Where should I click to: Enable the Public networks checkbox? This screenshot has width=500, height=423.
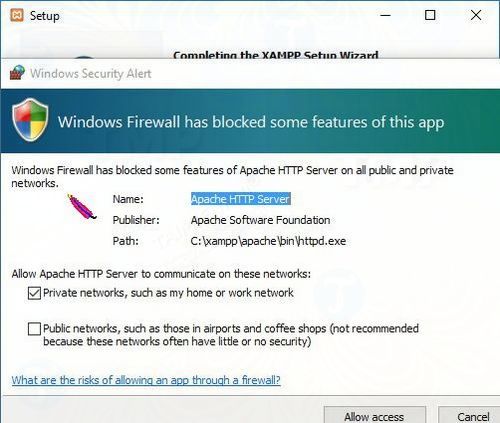click(x=34, y=329)
